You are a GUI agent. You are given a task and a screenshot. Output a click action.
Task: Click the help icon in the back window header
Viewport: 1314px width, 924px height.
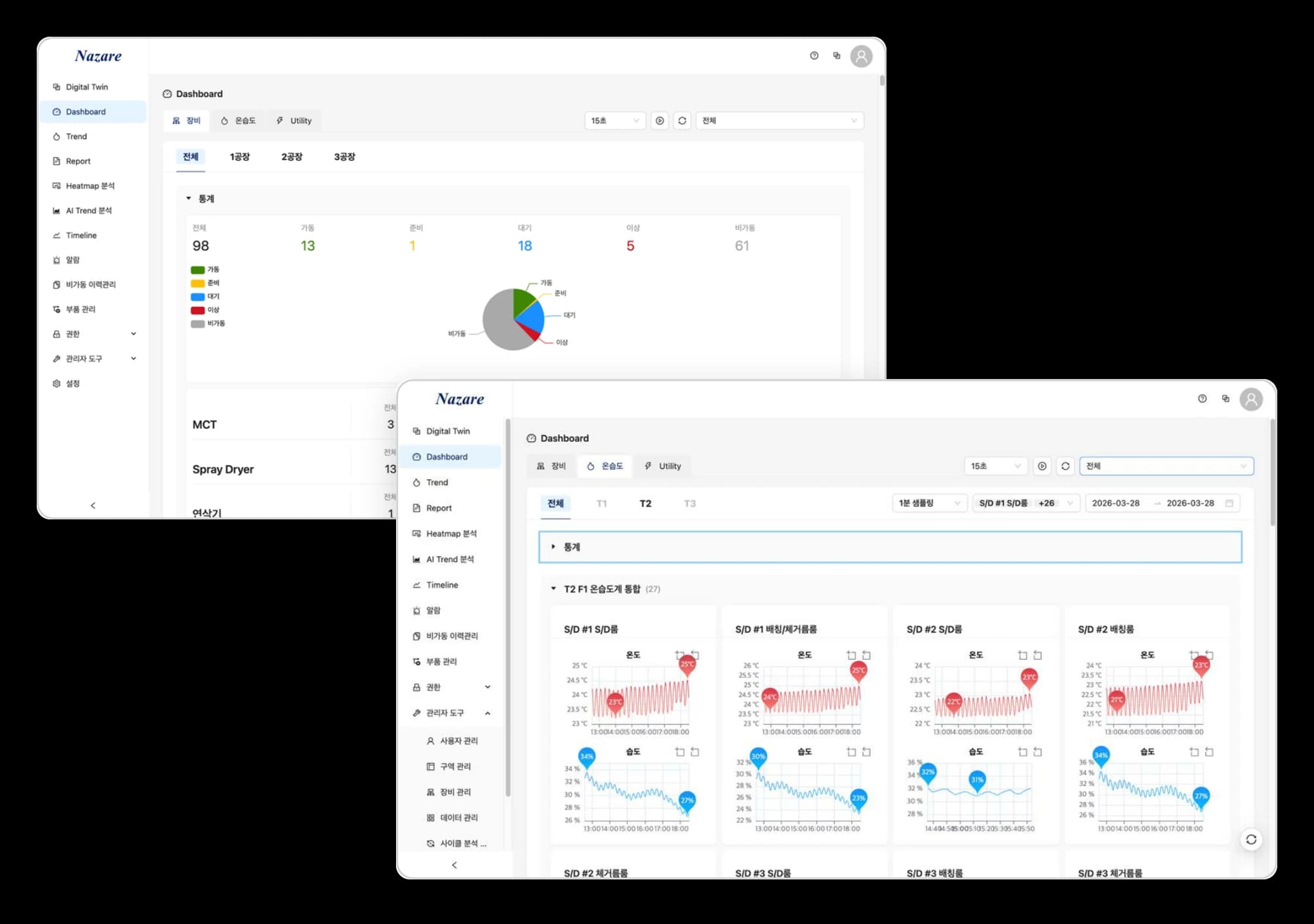[814, 56]
